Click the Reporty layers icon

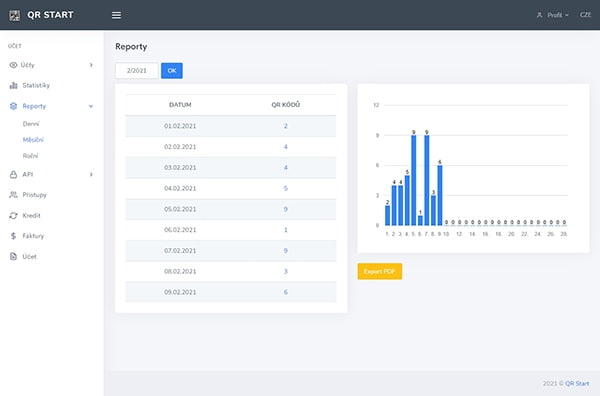coord(13,106)
